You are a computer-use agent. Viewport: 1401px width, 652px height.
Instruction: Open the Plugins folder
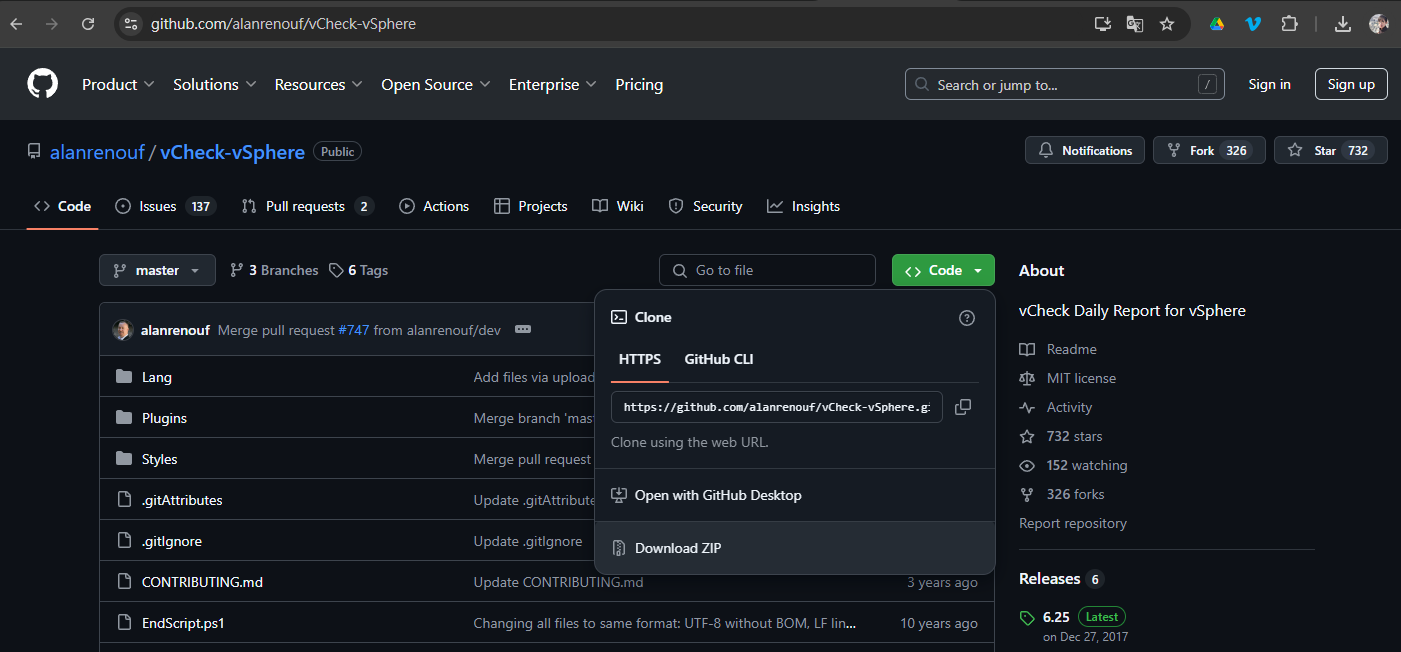click(x=164, y=418)
